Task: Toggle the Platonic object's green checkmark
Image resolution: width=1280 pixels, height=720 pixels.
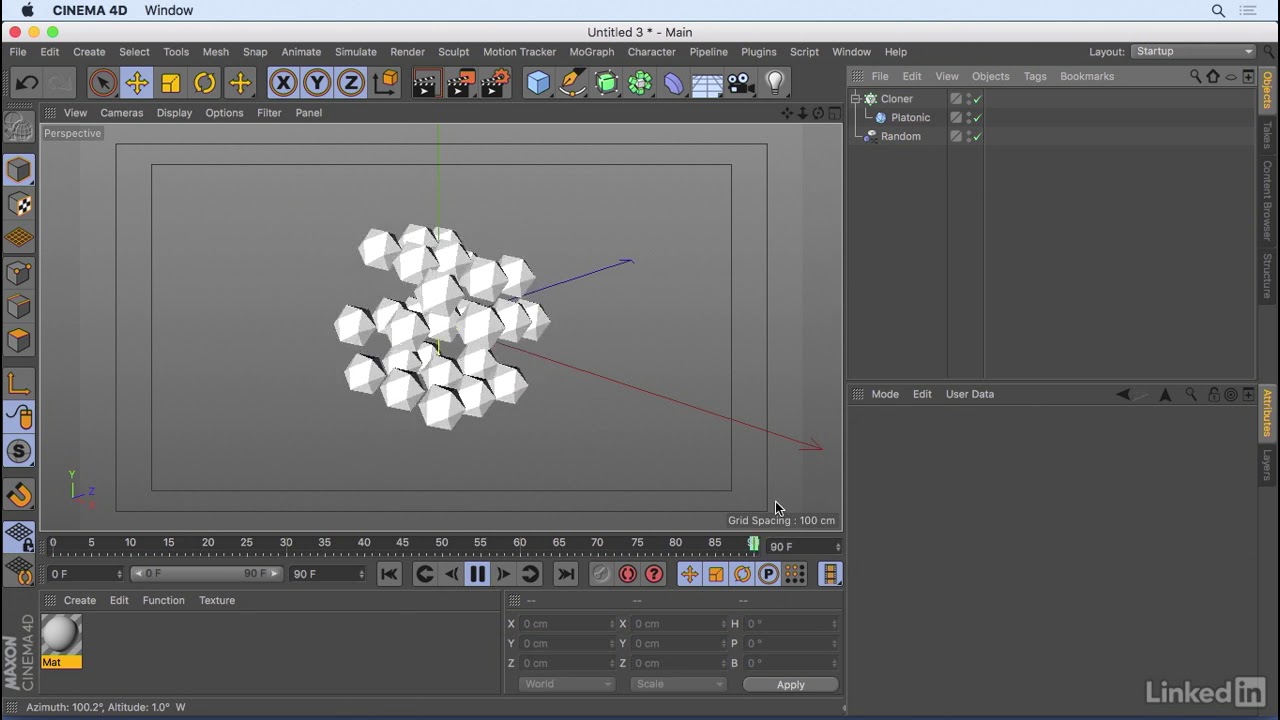Action: click(977, 118)
